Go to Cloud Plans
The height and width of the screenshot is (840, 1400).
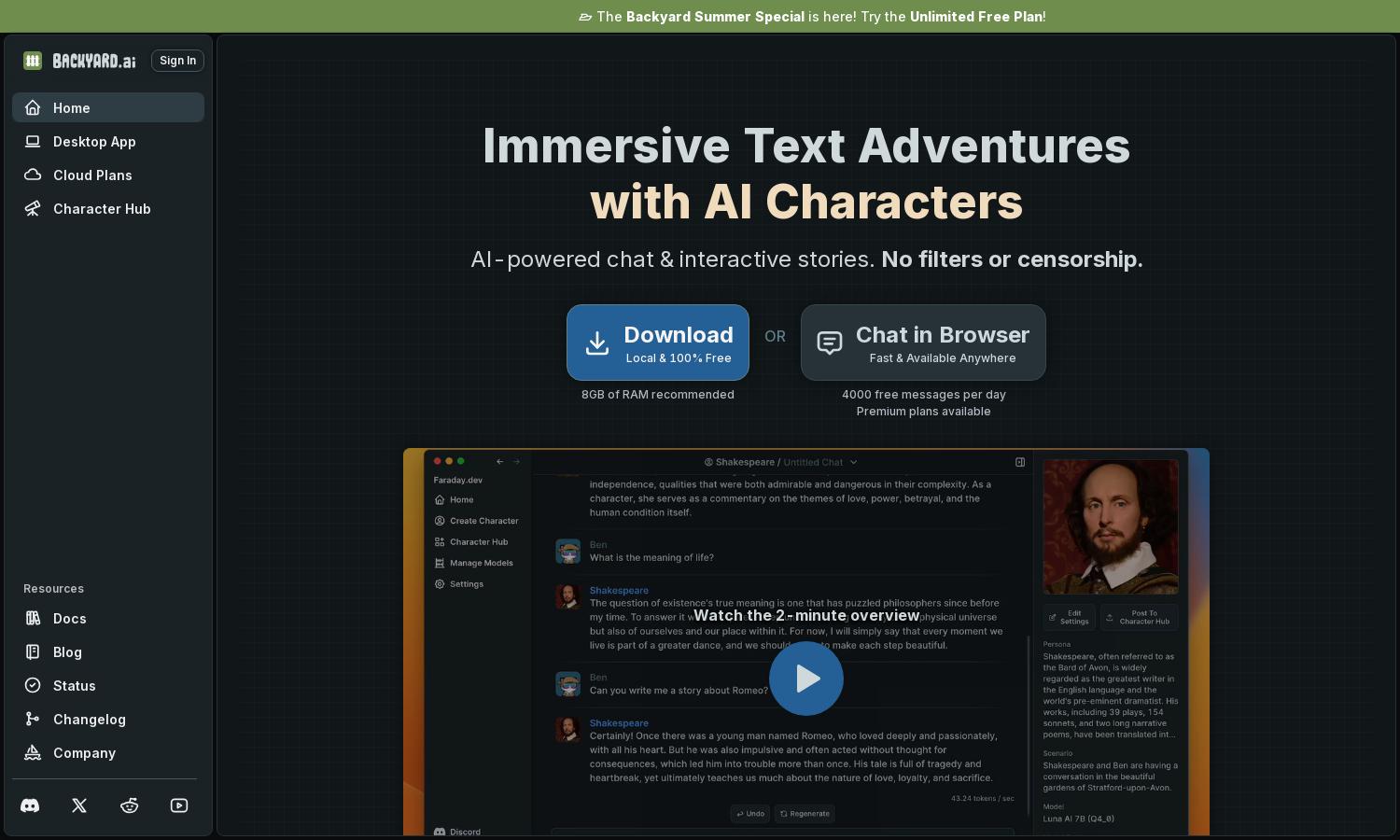[x=108, y=175]
